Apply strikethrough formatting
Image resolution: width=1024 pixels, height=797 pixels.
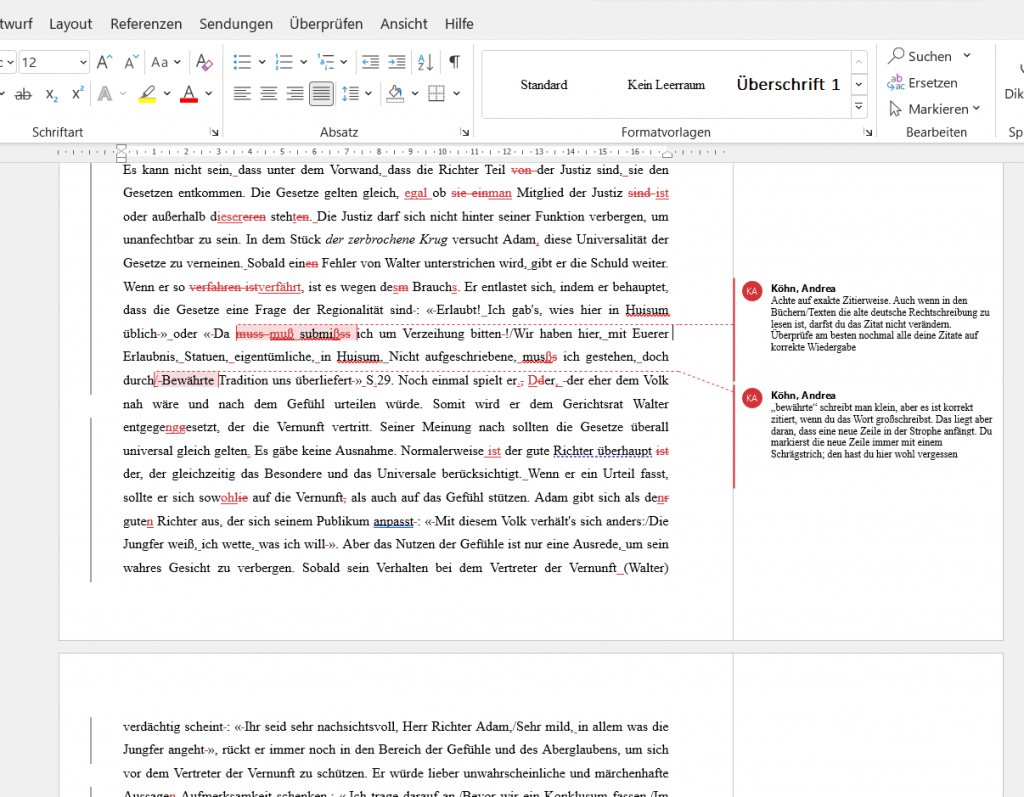pyautogui.click(x=22, y=94)
